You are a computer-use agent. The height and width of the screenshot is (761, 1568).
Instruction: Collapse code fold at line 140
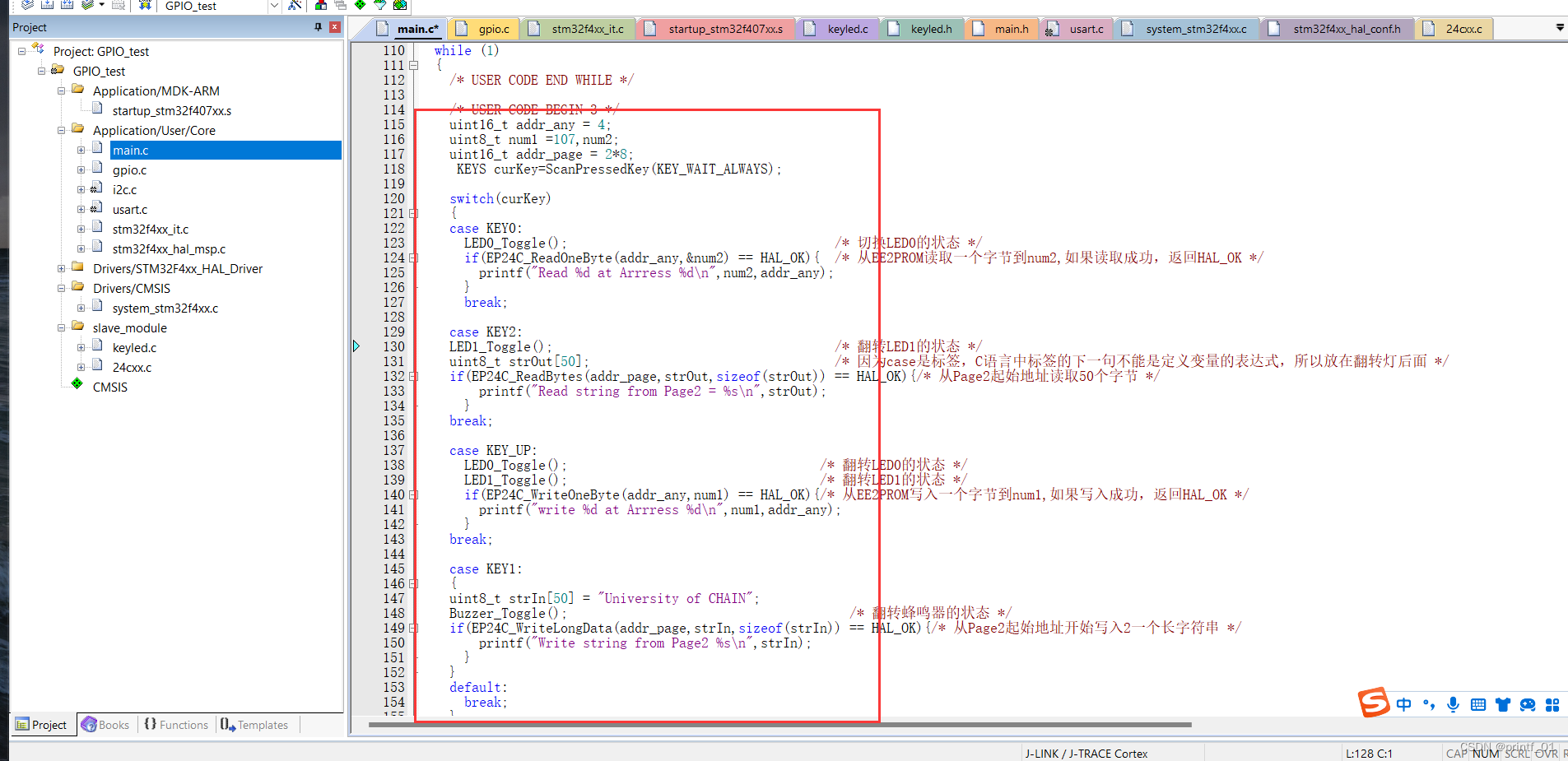(x=414, y=494)
